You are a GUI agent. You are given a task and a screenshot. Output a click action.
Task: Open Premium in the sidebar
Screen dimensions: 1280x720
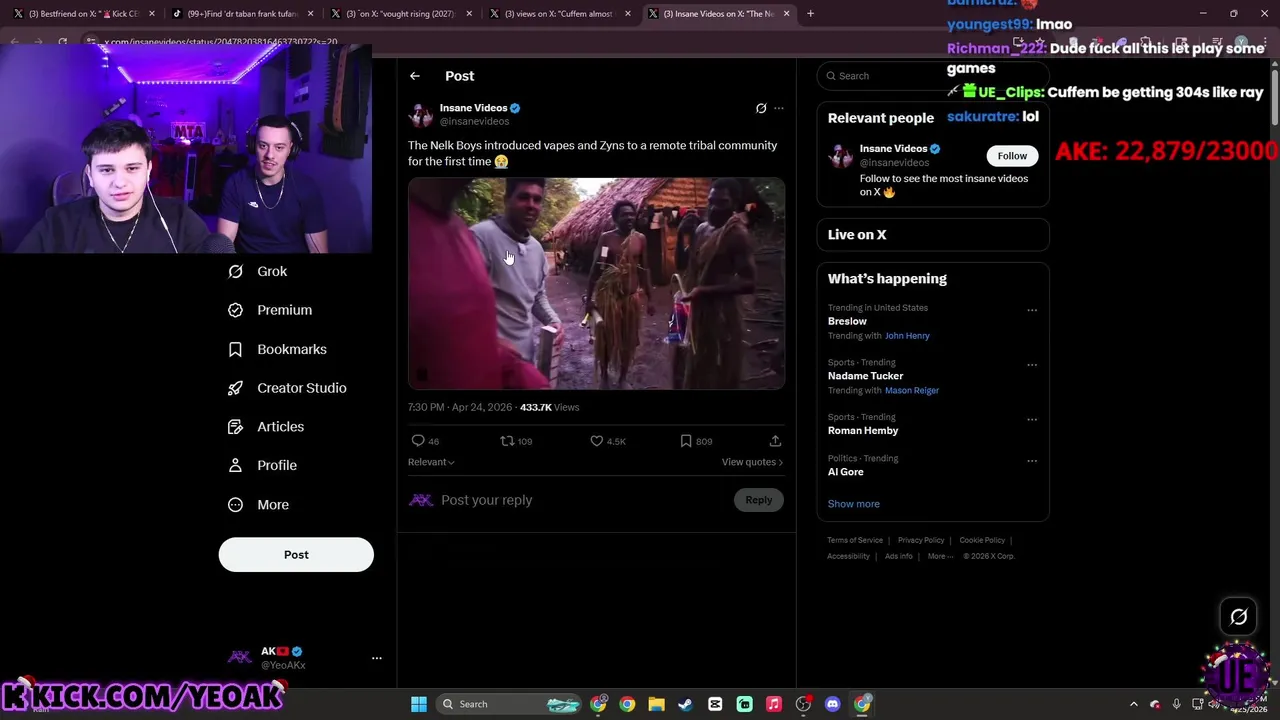tap(270, 310)
